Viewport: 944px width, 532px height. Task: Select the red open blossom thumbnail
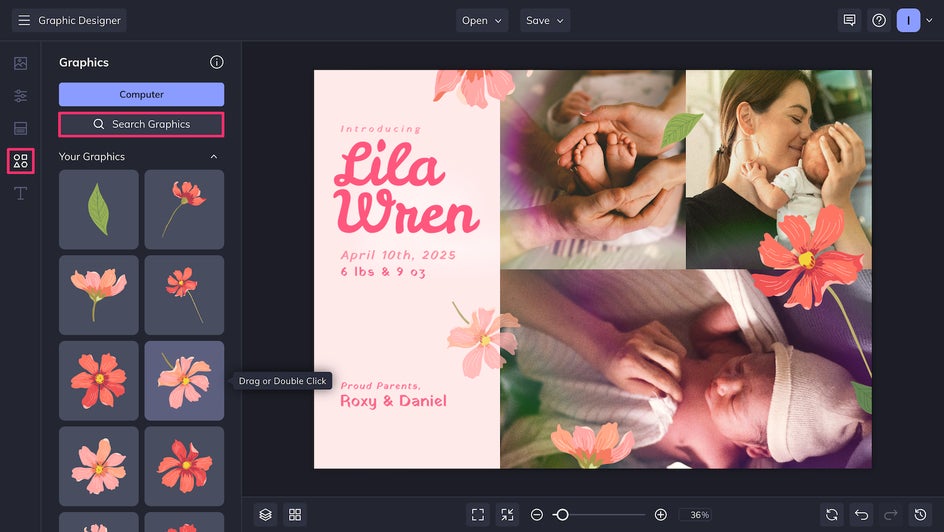tap(99, 381)
